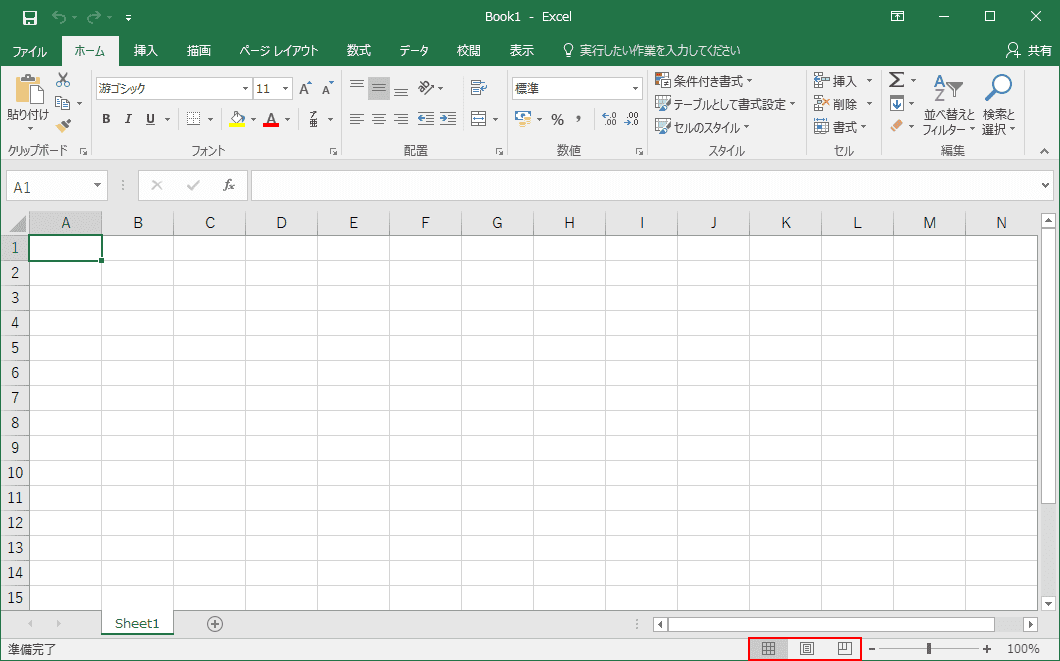Click the Cut scissors icon
The height and width of the screenshot is (661, 1060).
63,80
